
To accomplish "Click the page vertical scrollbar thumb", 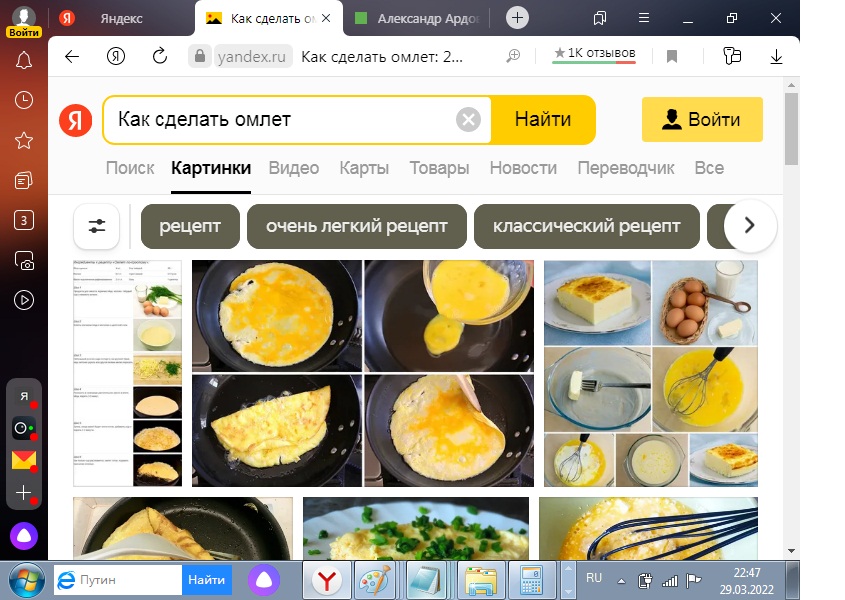I will pyautogui.click(x=791, y=129).
